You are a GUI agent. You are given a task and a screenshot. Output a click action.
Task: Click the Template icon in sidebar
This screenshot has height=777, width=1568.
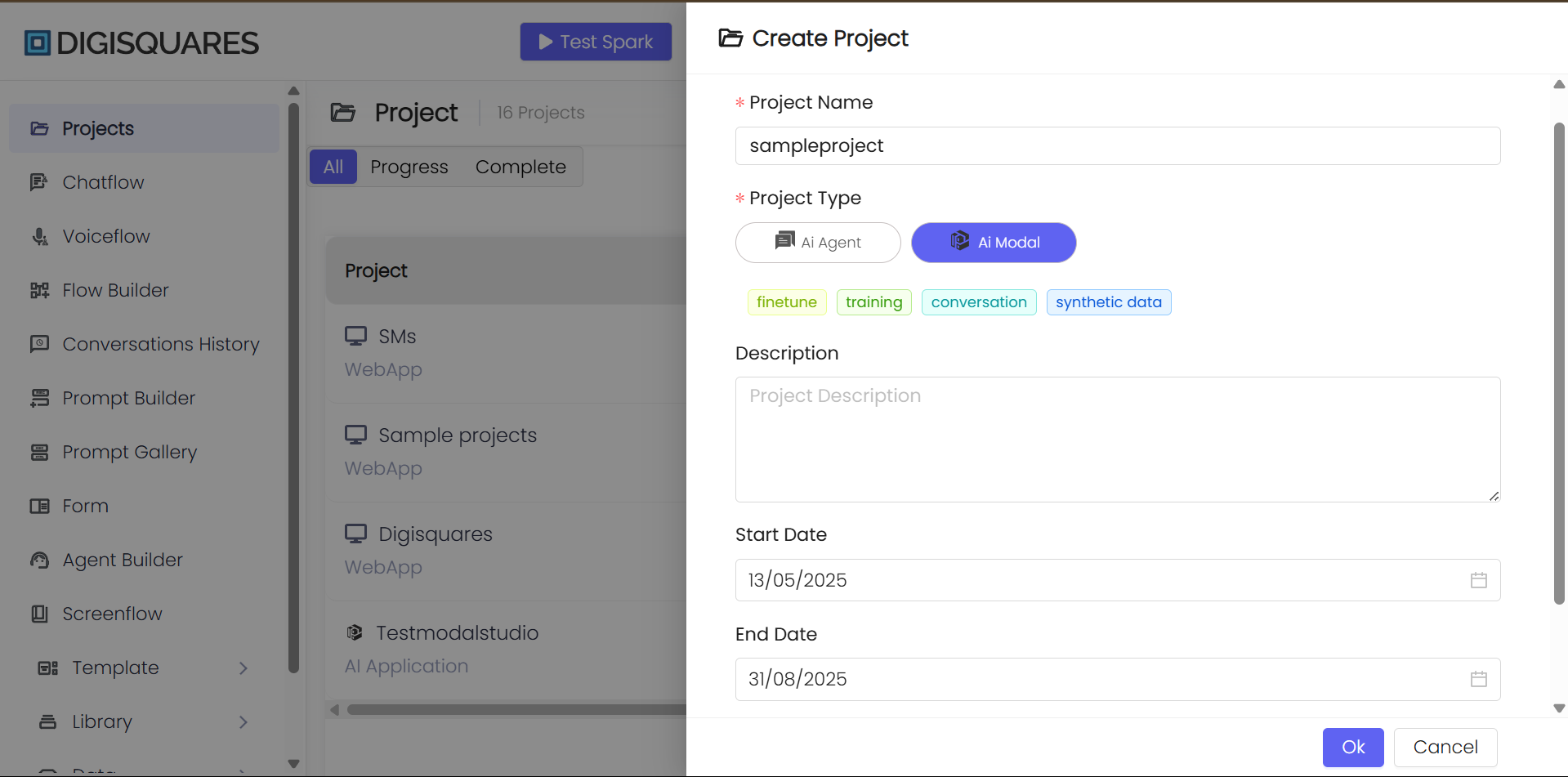48,668
